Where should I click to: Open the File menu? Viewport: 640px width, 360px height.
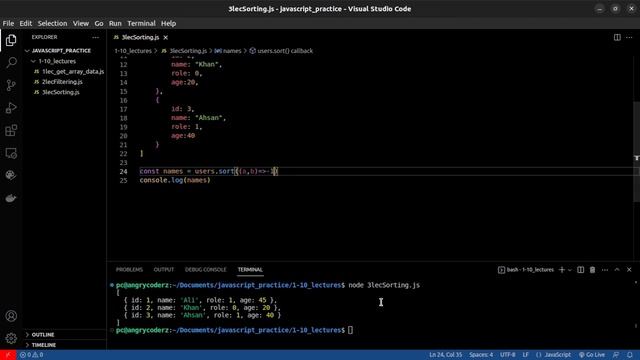(8, 23)
